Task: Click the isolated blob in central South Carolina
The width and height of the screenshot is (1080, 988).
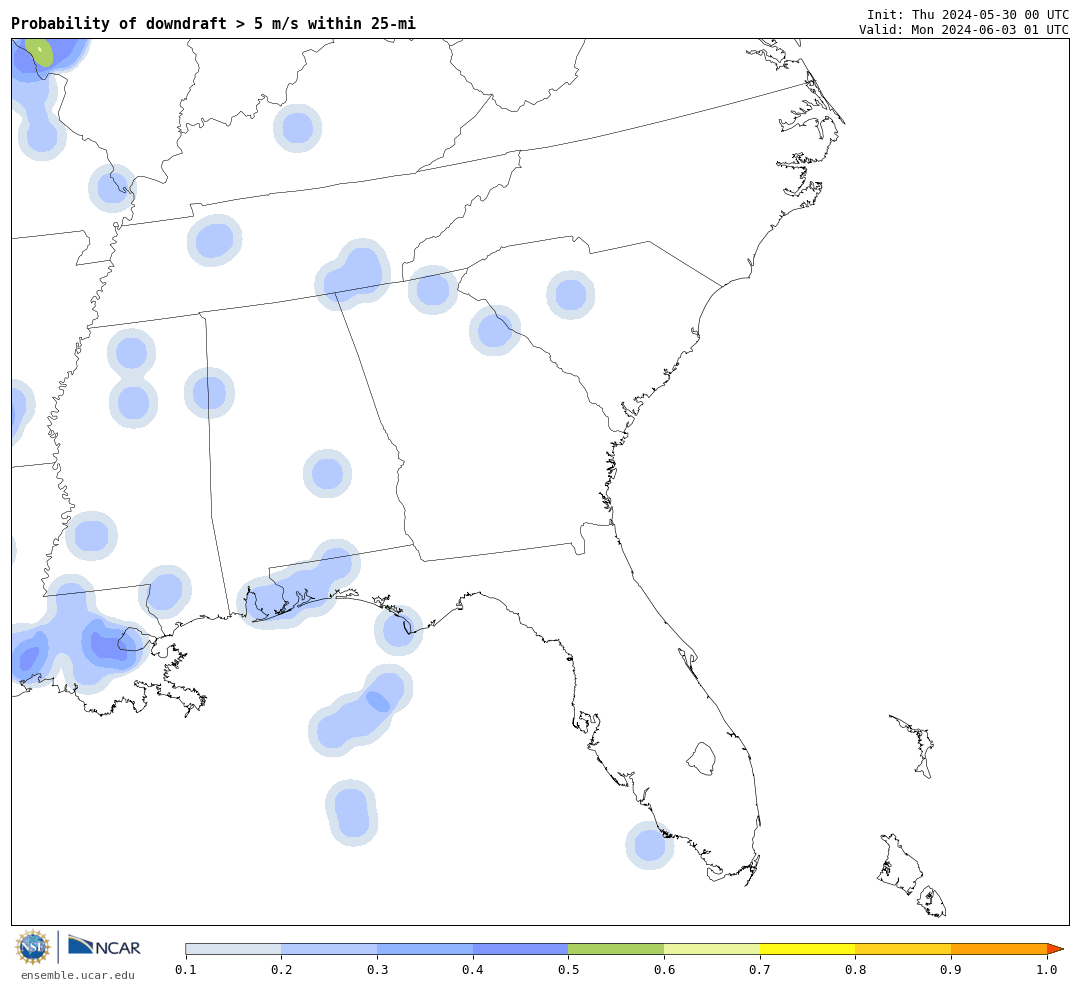Action: click(x=570, y=295)
